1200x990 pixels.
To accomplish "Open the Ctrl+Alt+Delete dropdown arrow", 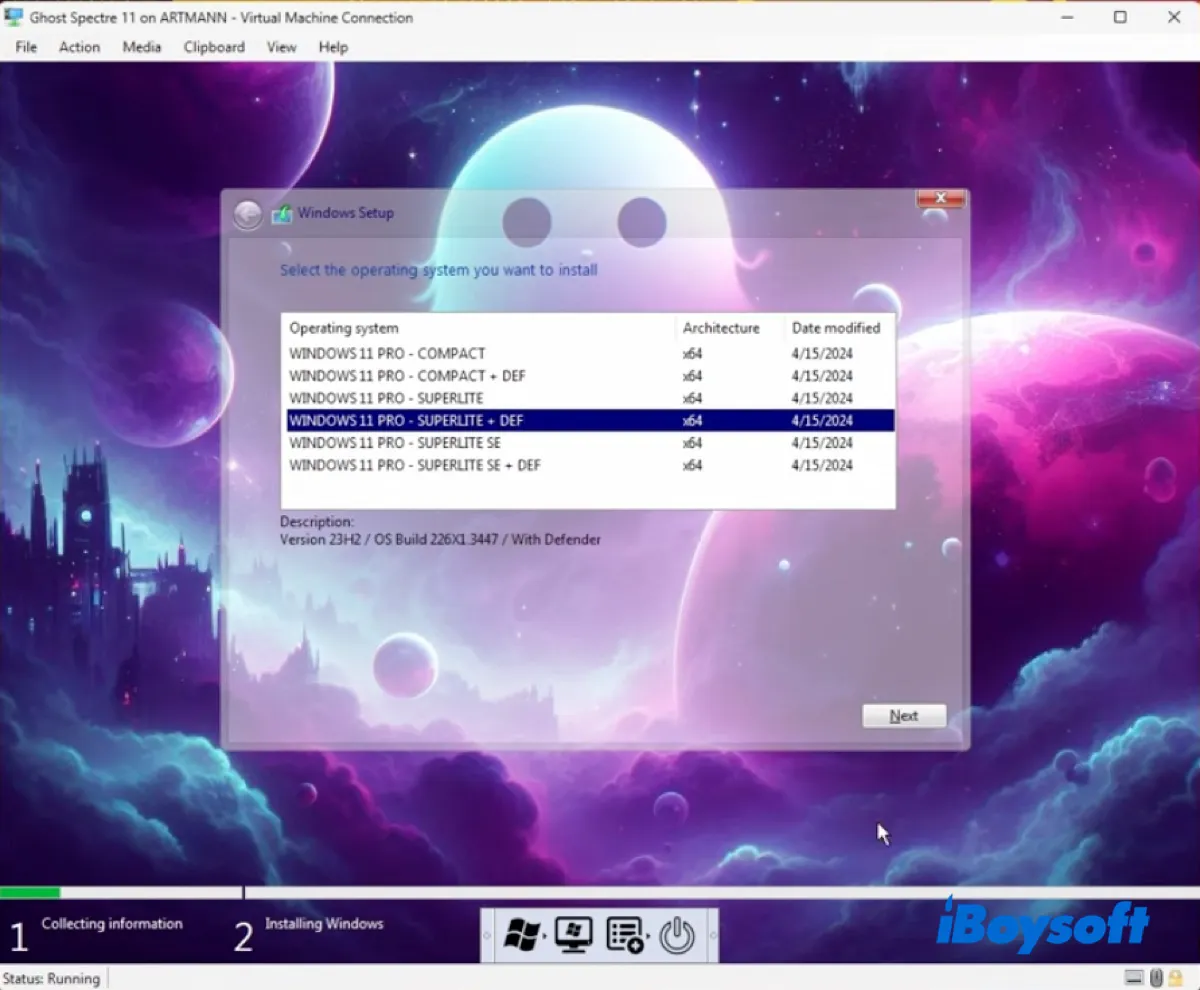I will [545, 935].
